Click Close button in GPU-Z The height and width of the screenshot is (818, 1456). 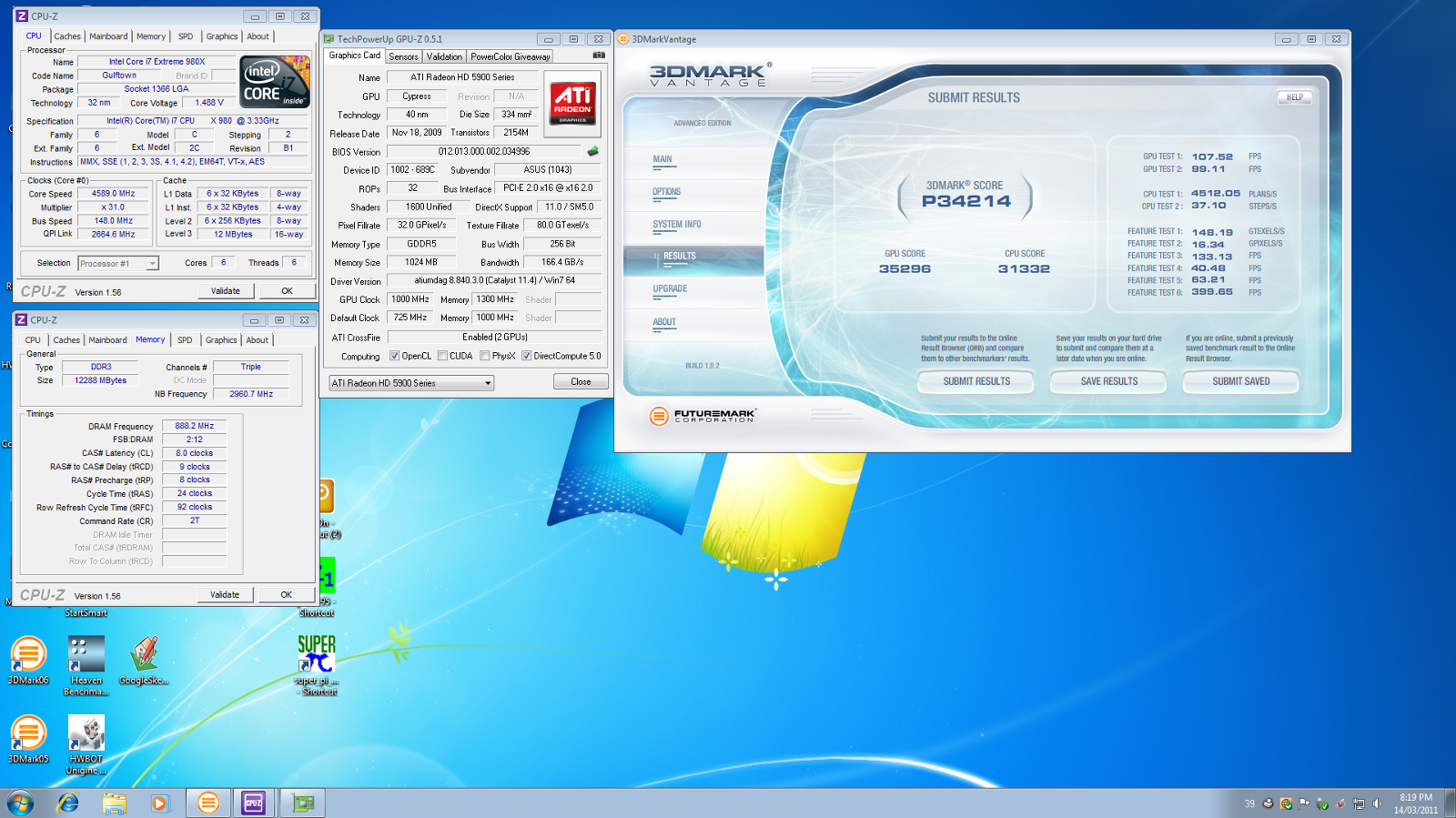point(581,382)
